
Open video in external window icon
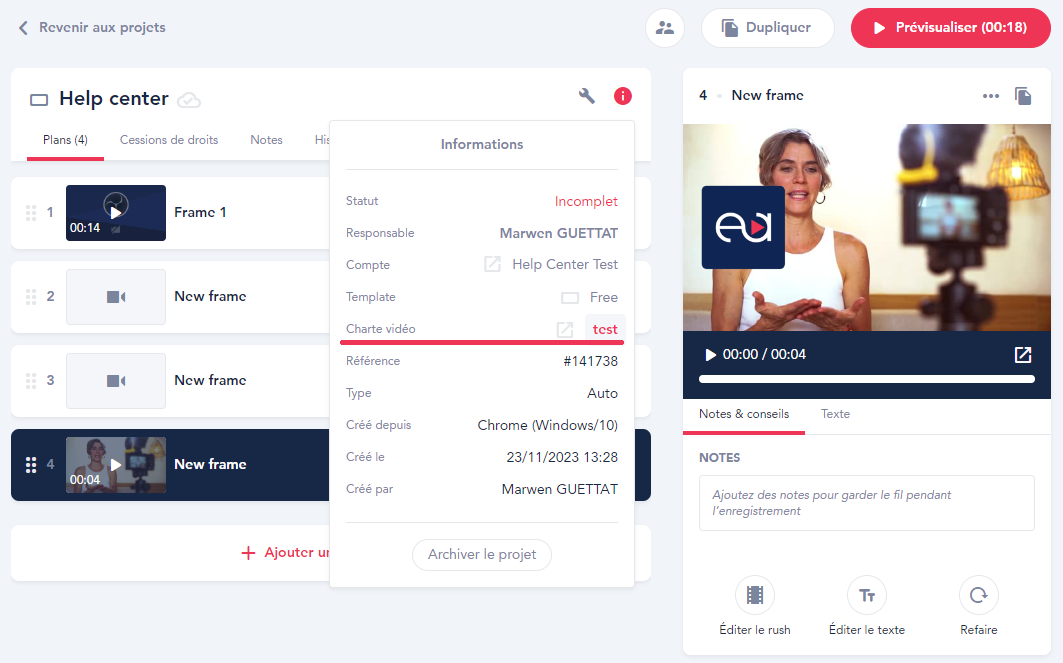coord(1022,355)
